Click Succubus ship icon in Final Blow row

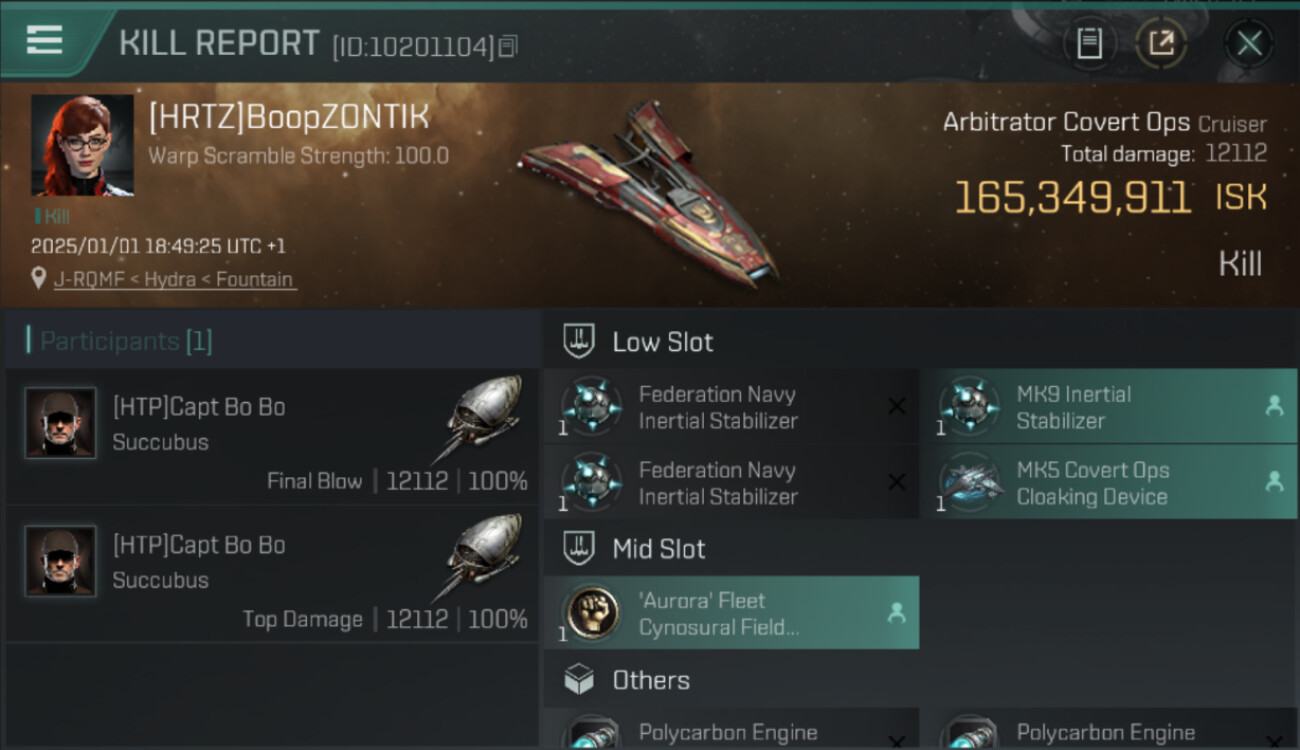[x=483, y=417]
